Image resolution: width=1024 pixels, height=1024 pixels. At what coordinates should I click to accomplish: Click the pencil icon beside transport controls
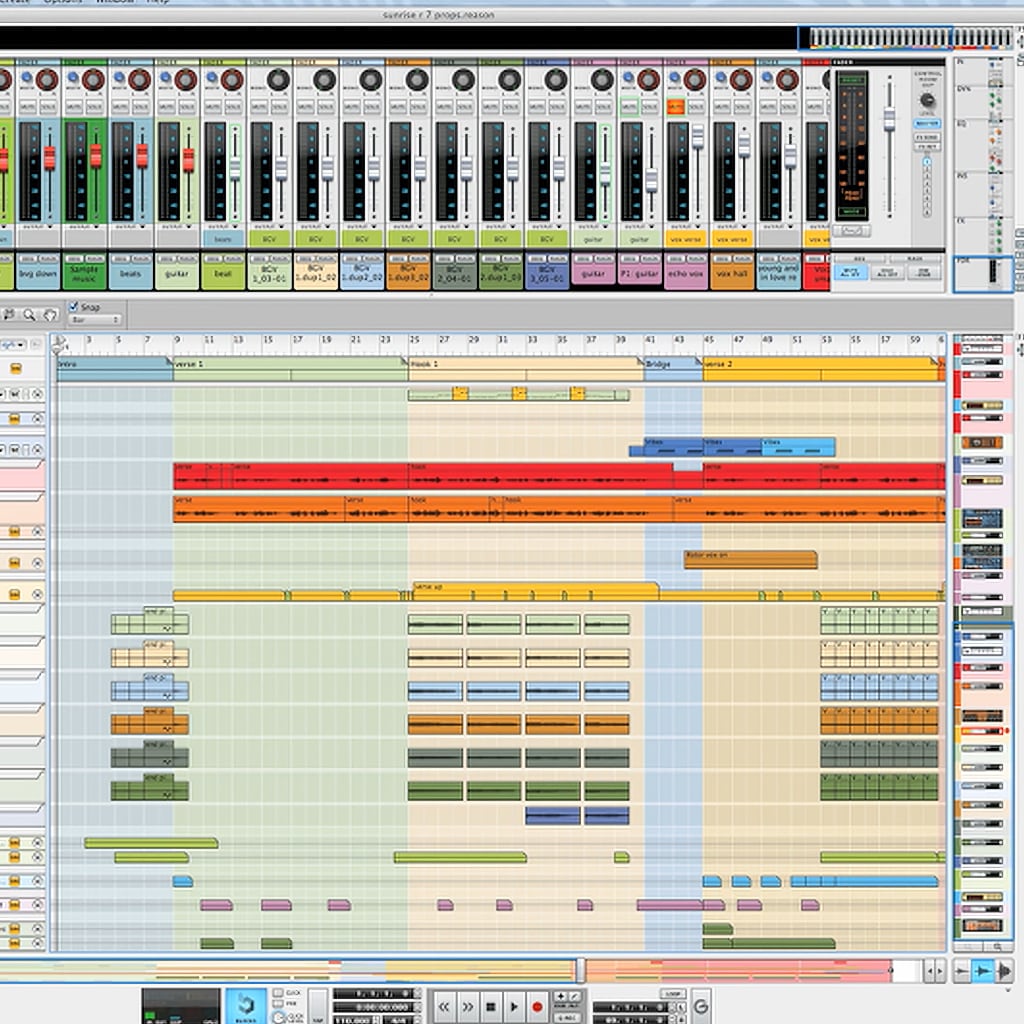point(574,996)
